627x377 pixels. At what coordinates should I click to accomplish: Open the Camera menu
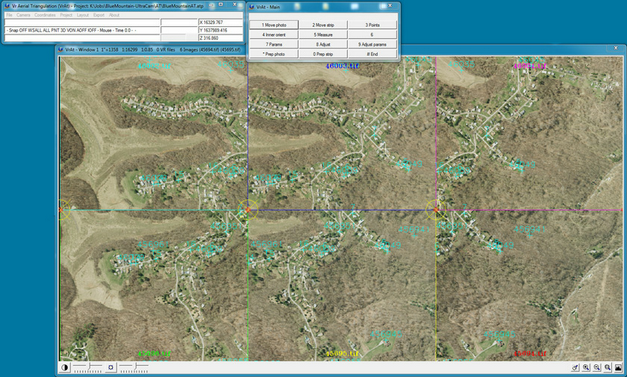[23, 15]
